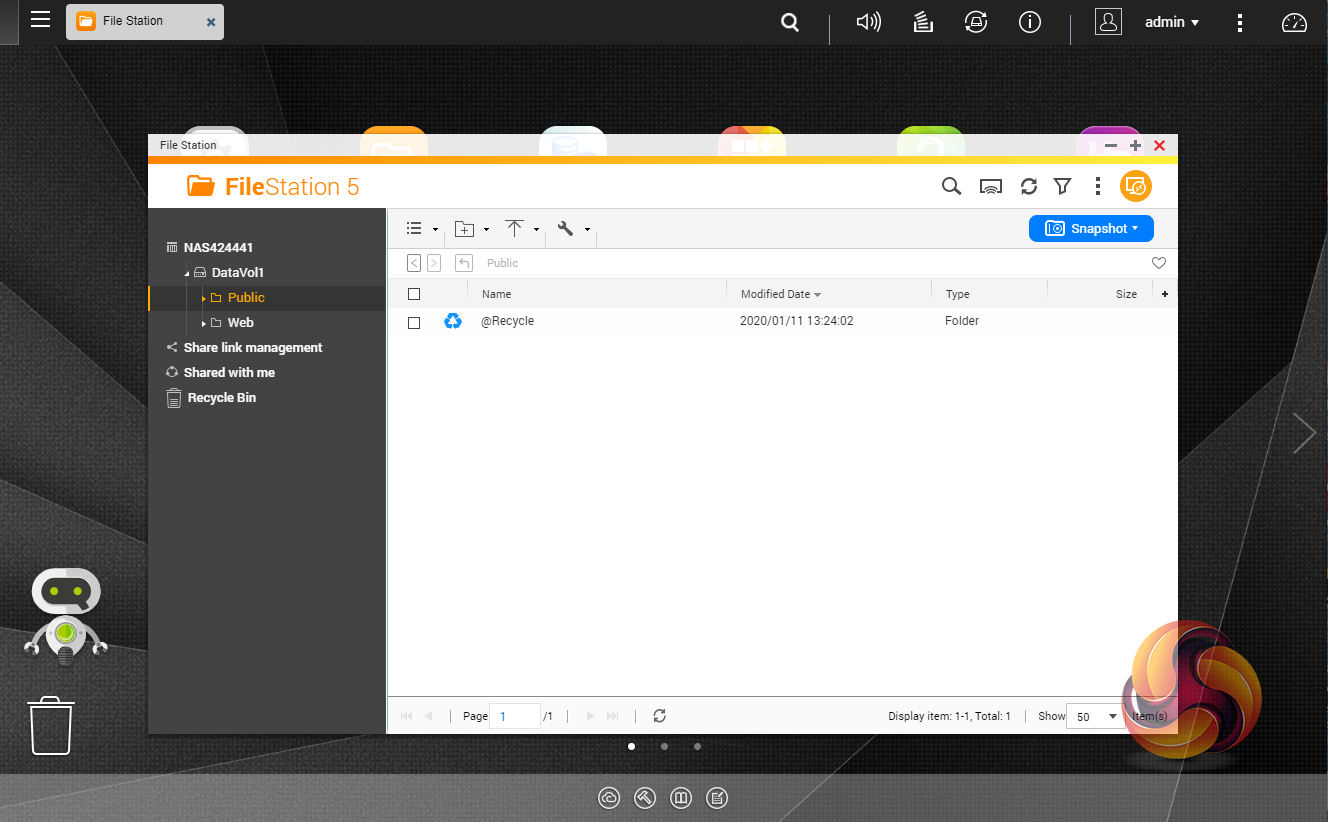The width and height of the screenshot is (1329, 822).
Task: Open the admin account dropdown
Action: [1172, 22]
